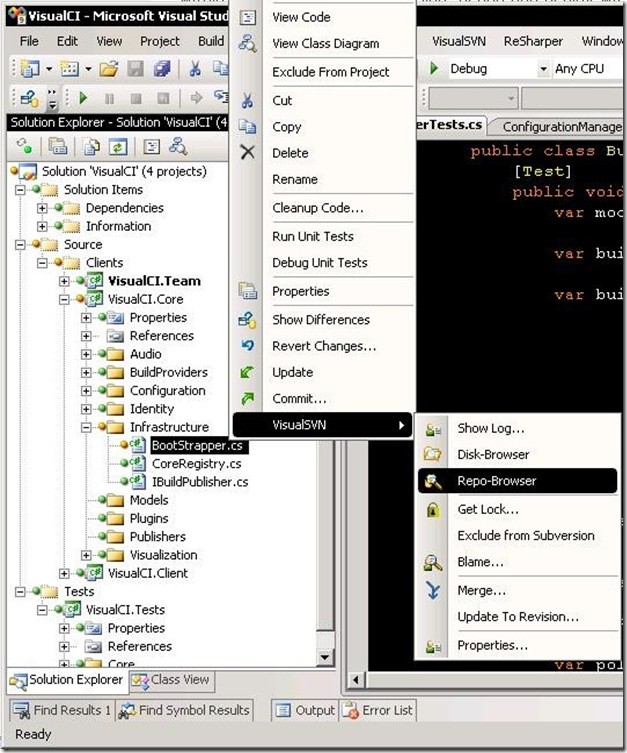Click the Open File folder toolbar icon
Screen dimensions: 627x753
pos(109,69)
